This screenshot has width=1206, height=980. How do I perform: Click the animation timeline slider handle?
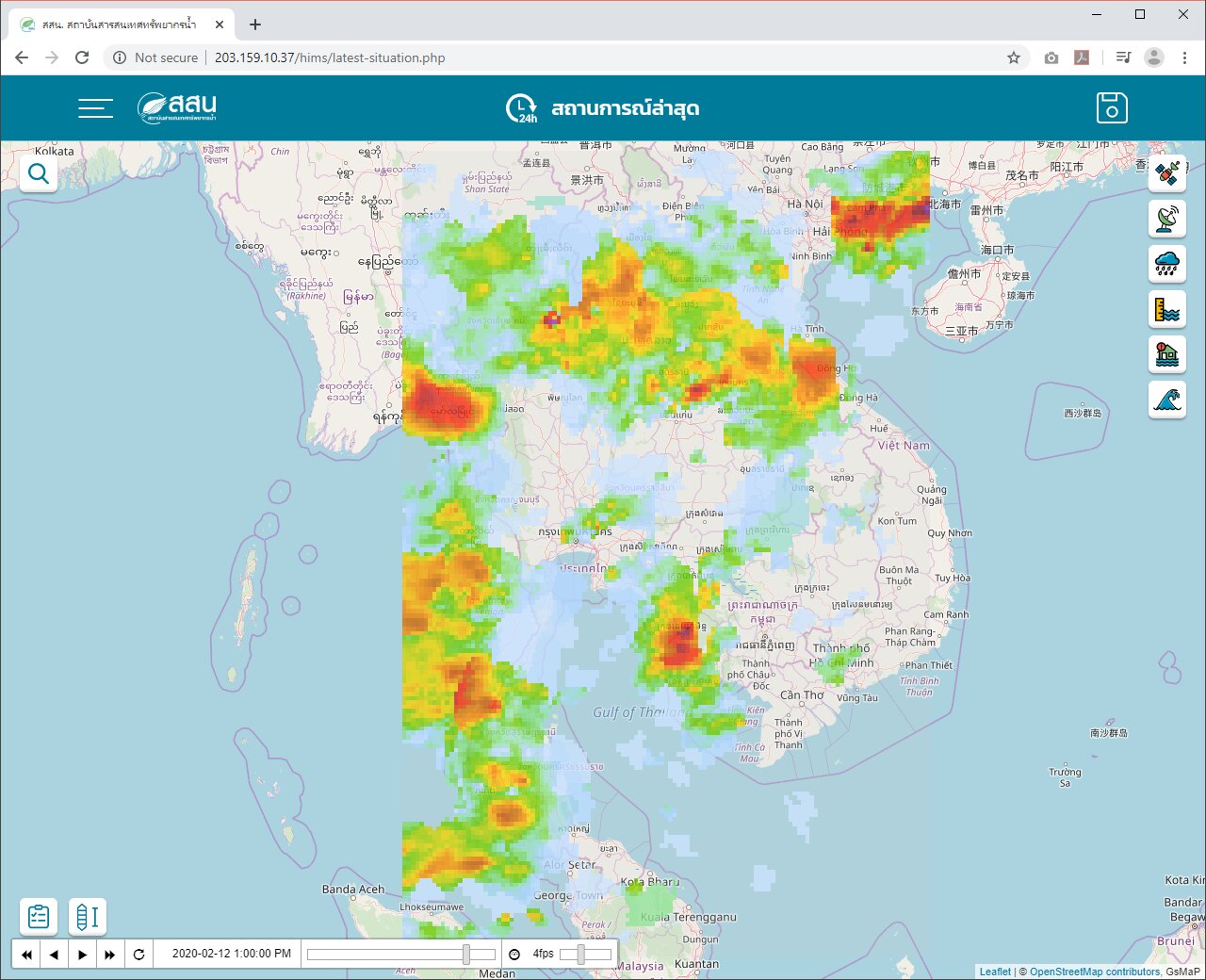[x=466, y=955]
